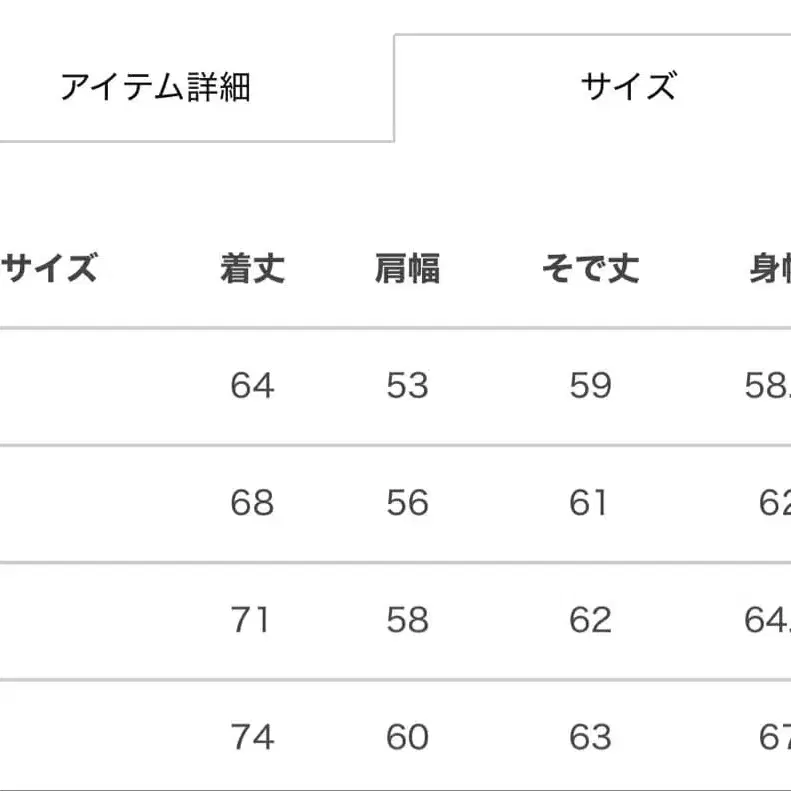
Task: Click the 肩幅 column header
Action: (x=407, y=269)
